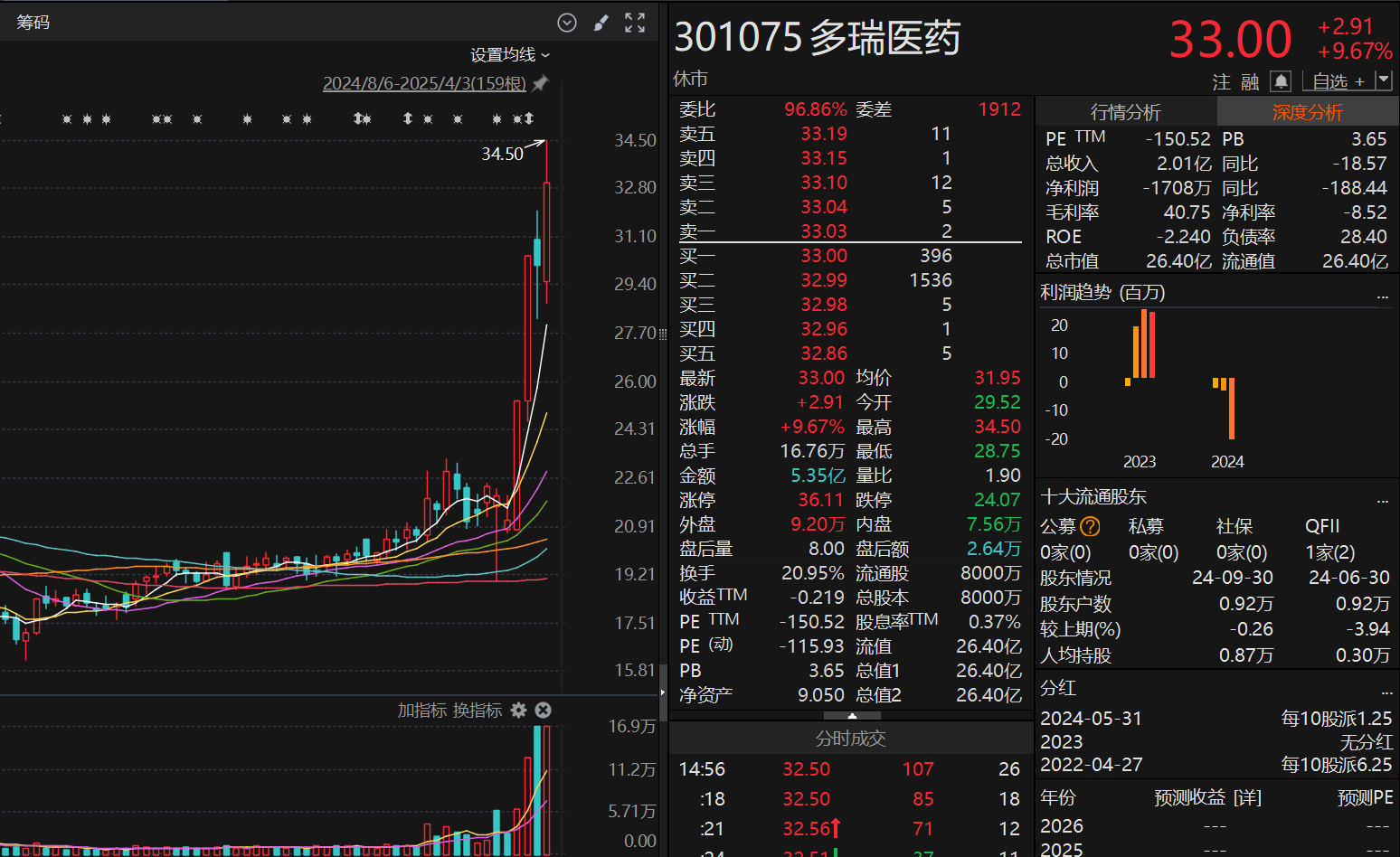
Task: Click the circled down-arrow icon in 筹码 header
Action: (x=567, y=23)
